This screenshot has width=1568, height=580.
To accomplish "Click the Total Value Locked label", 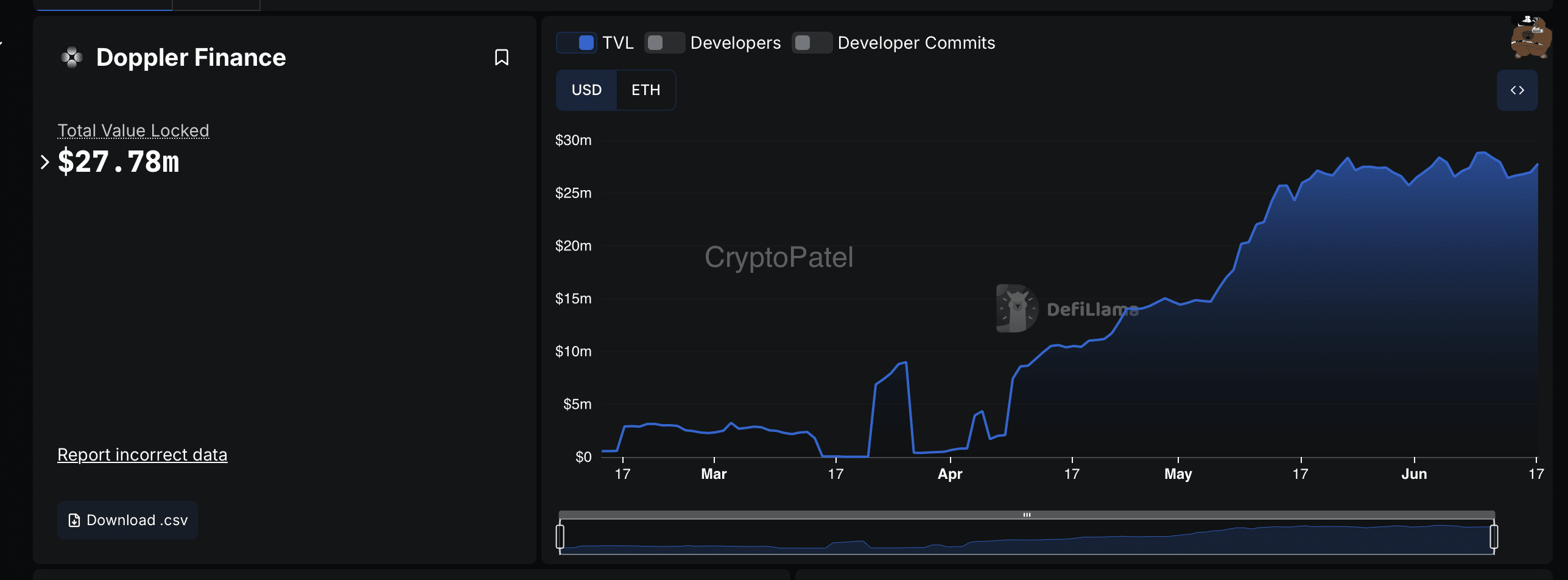I will 133,130.
